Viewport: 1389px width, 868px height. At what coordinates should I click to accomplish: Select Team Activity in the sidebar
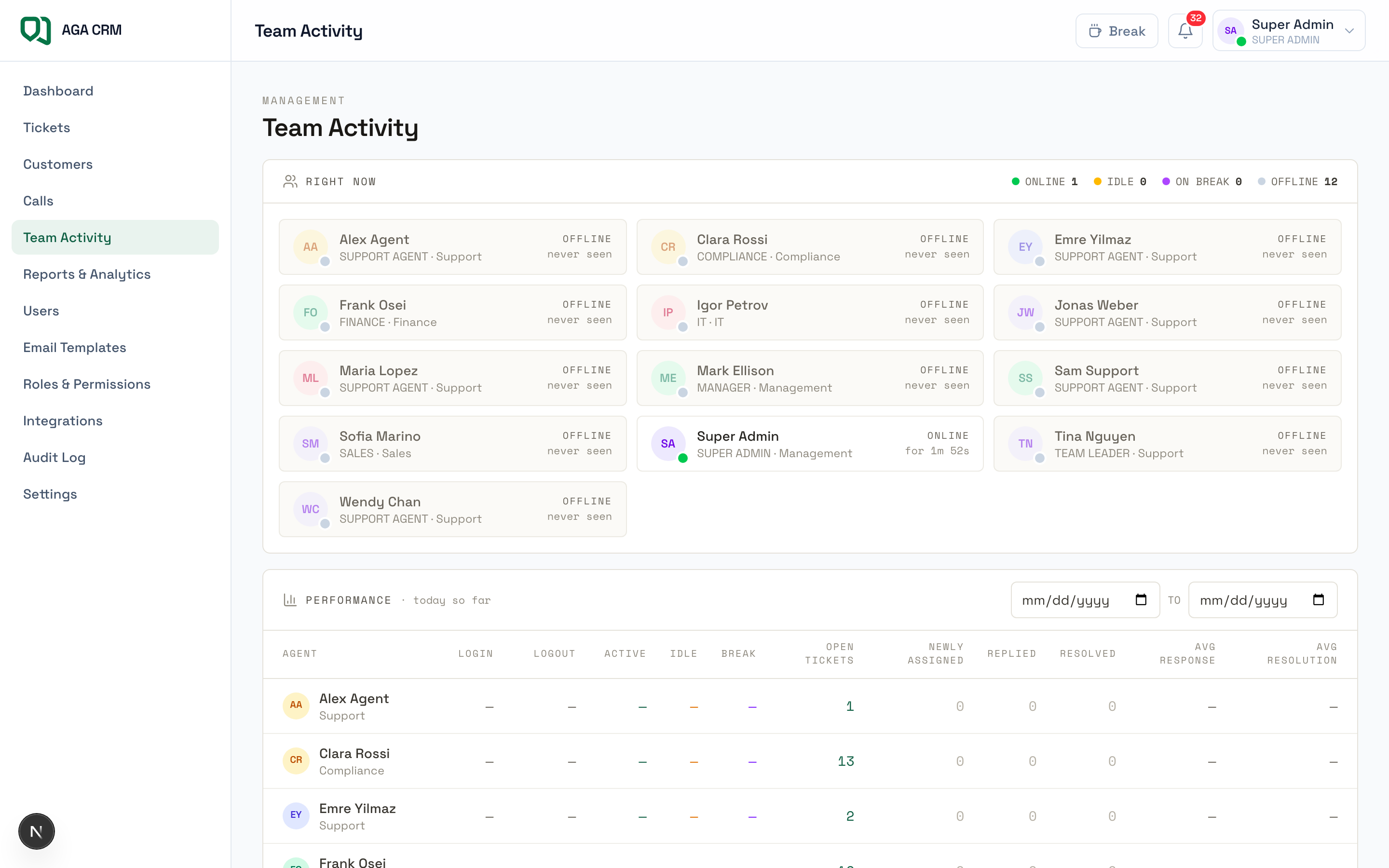click(x=115, y=237)
